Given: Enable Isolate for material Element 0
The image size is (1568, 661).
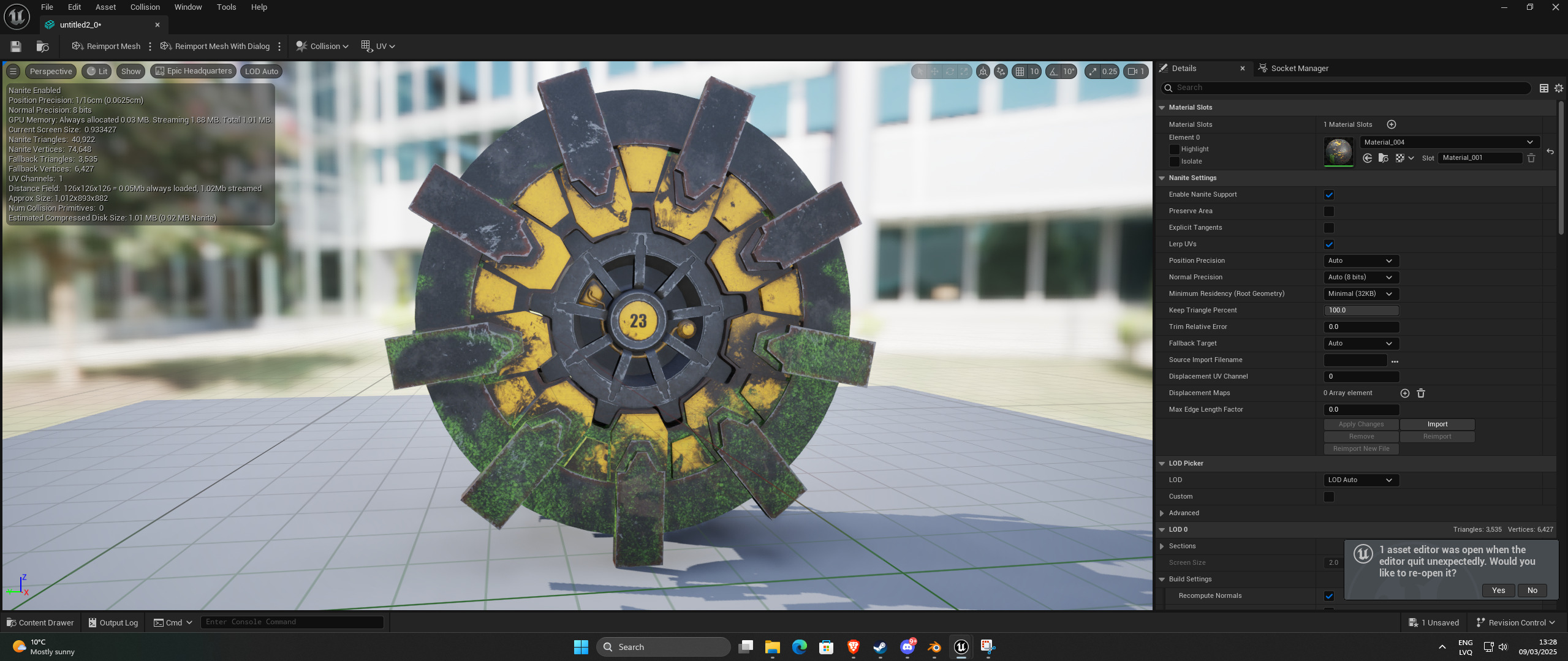Looking at the screenshot, I should coord(1174,162).
